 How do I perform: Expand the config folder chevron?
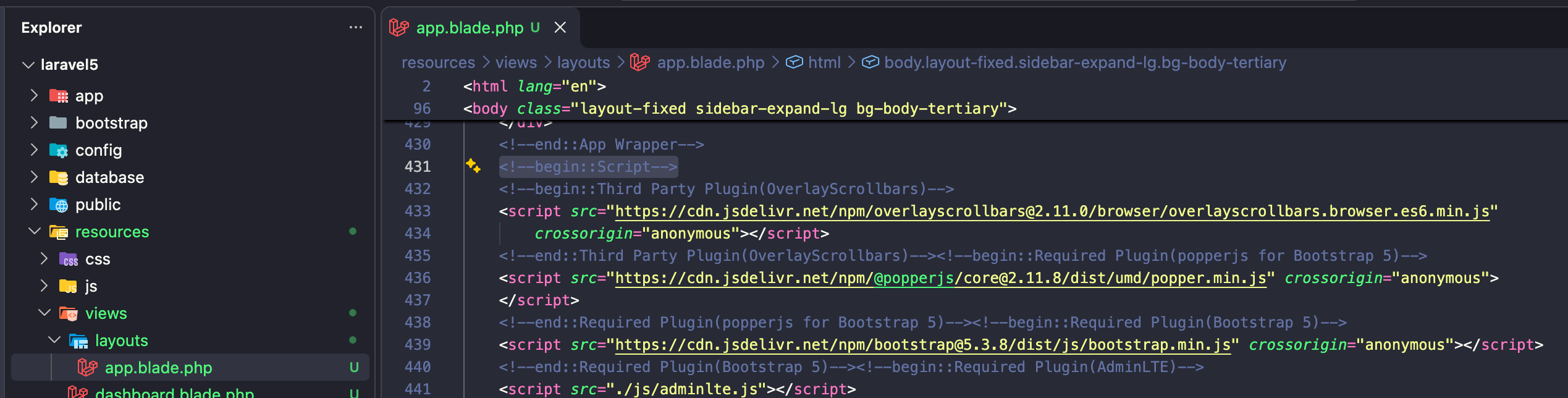pos(34,150)
